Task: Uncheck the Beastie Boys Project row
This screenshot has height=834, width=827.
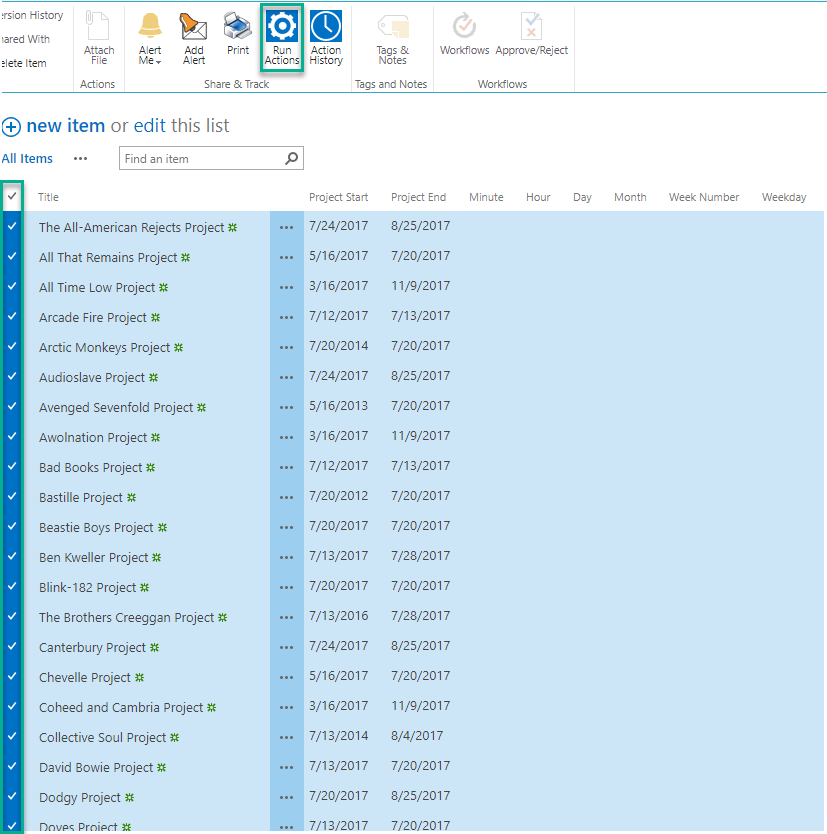Action: tap(12, 526)
